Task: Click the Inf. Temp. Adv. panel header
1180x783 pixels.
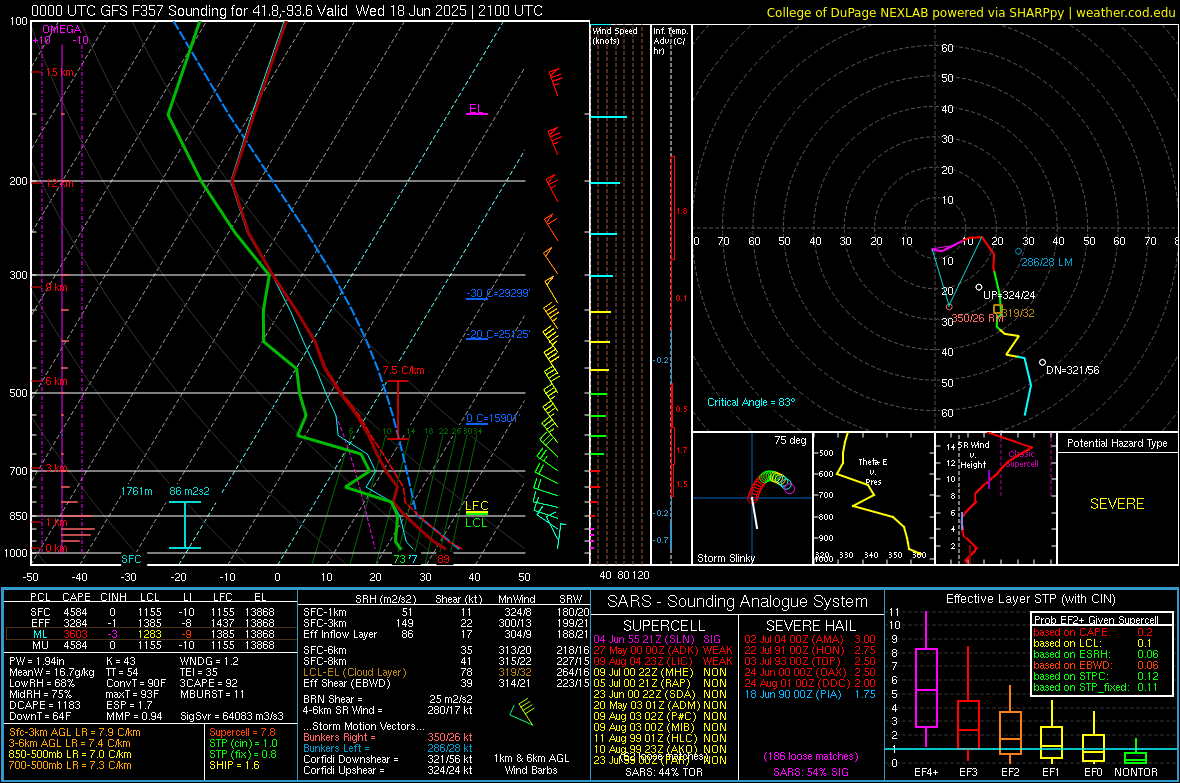Action: pos(670,41)
